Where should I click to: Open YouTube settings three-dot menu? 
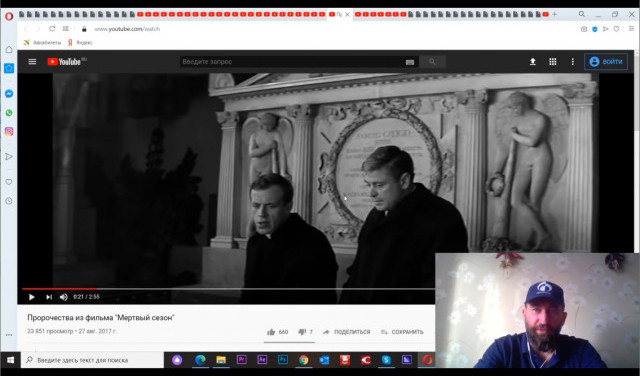(573, 62)
